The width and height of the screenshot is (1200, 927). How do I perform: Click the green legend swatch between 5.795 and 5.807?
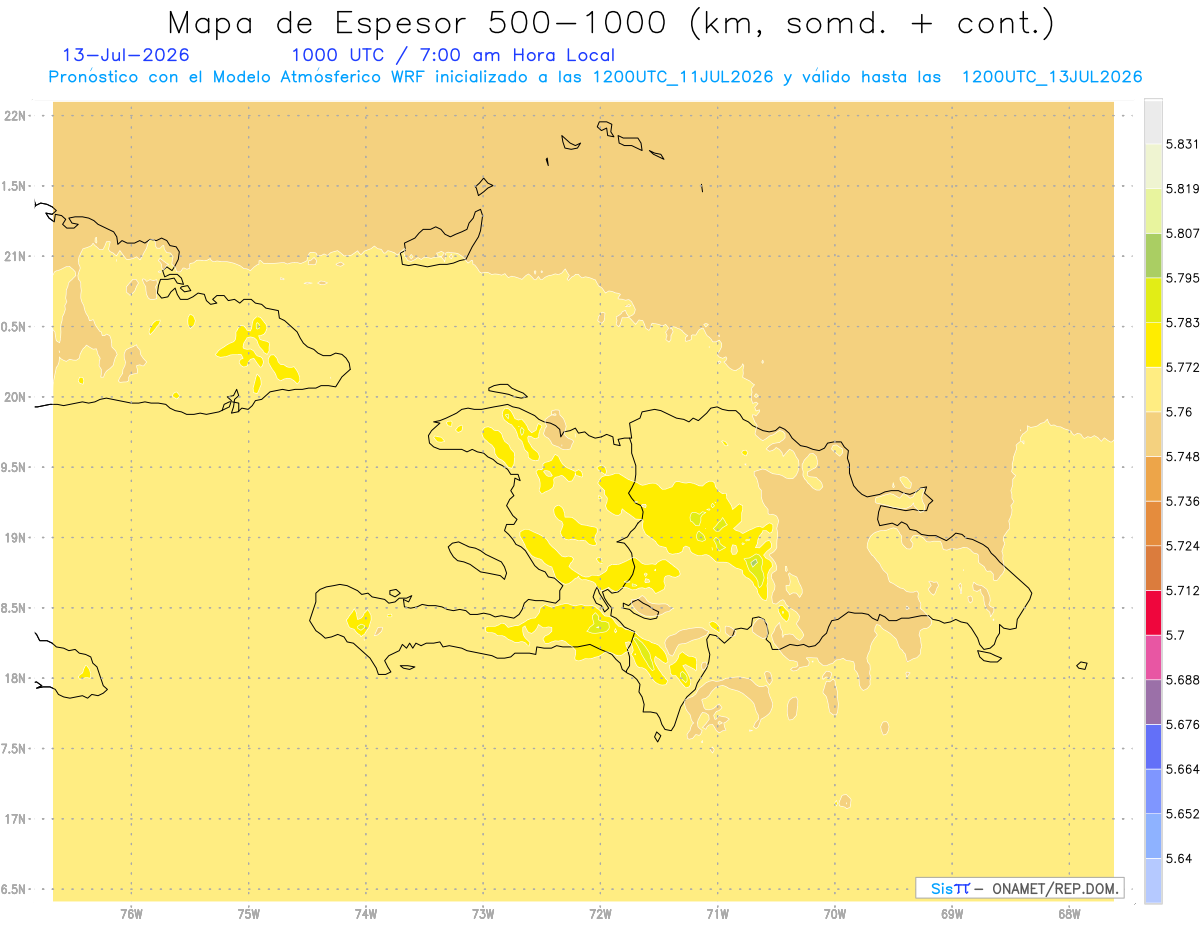pyautogui.click(x=1153, y=255)
